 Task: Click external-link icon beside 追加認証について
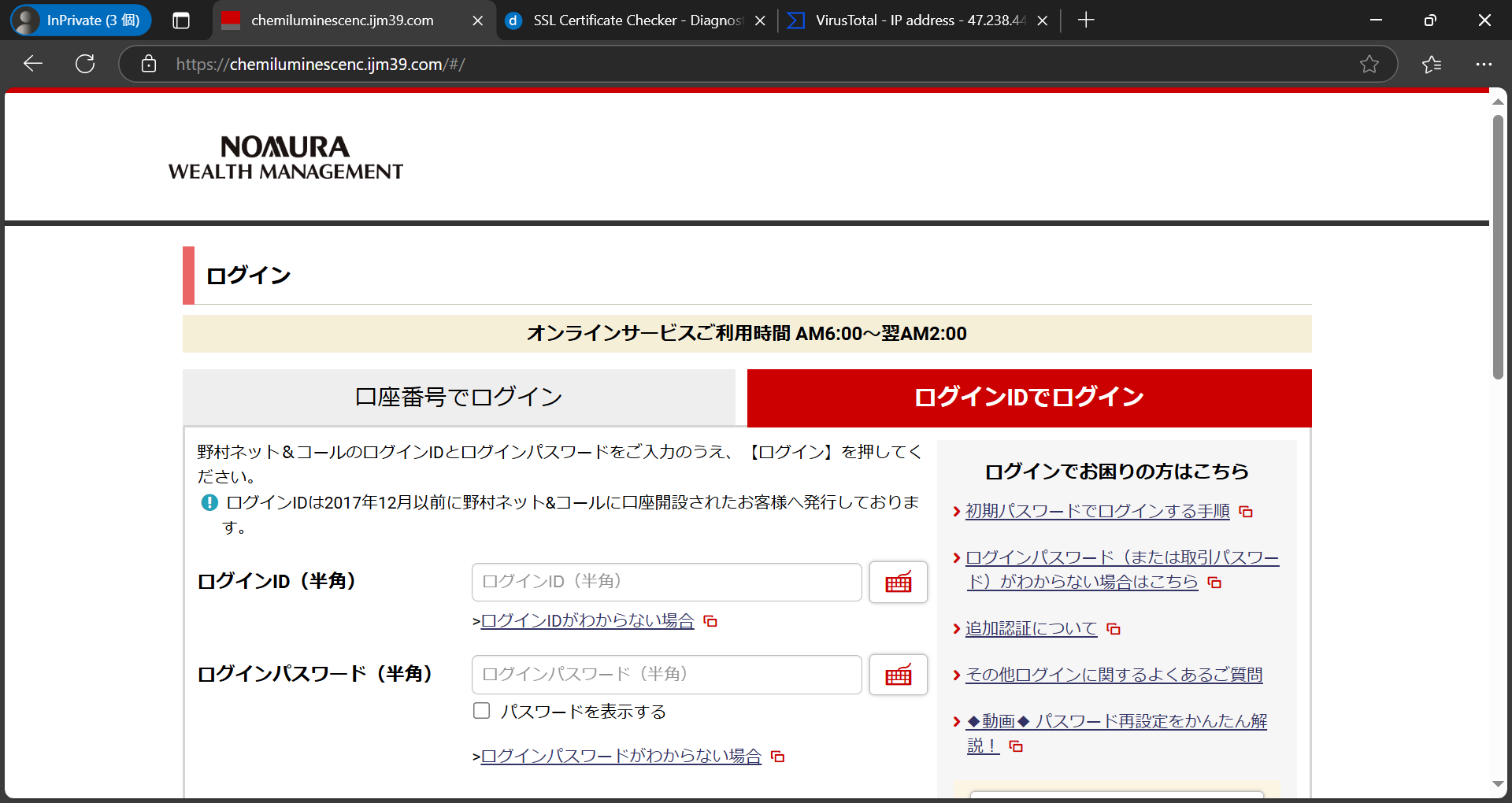tap(1114, 629)
